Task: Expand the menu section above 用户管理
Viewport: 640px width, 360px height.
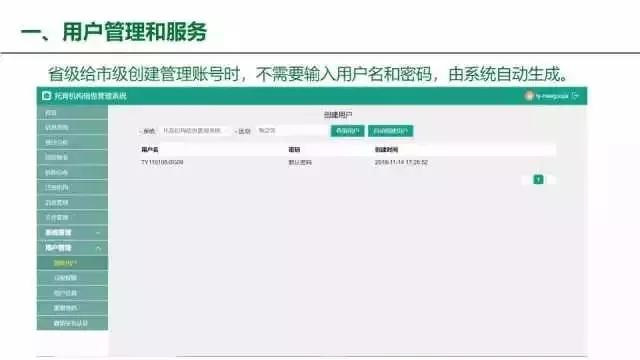Action: (72, 233)
